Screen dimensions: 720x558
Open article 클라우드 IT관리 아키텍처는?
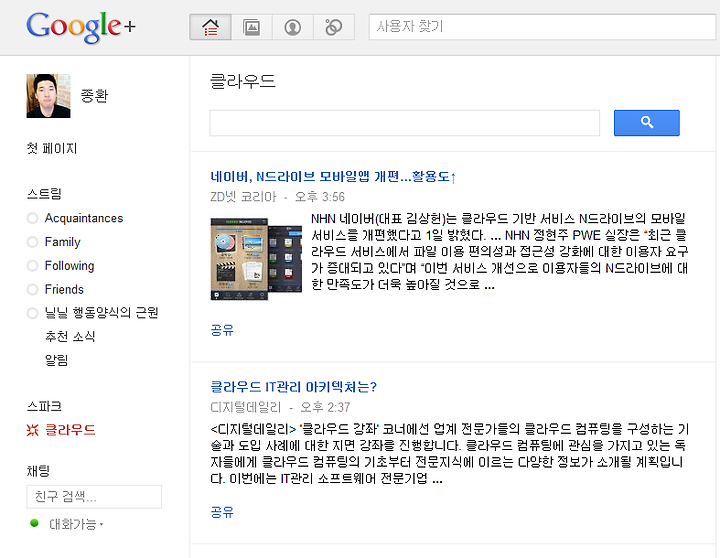pos(293,387)
